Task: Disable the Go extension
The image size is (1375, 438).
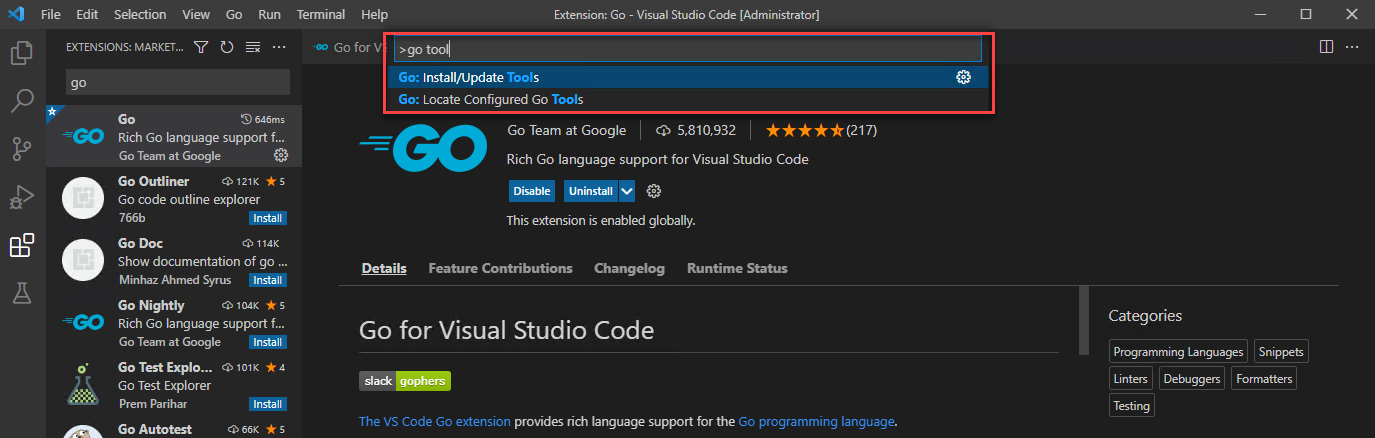Action: (x=532, y=191)
